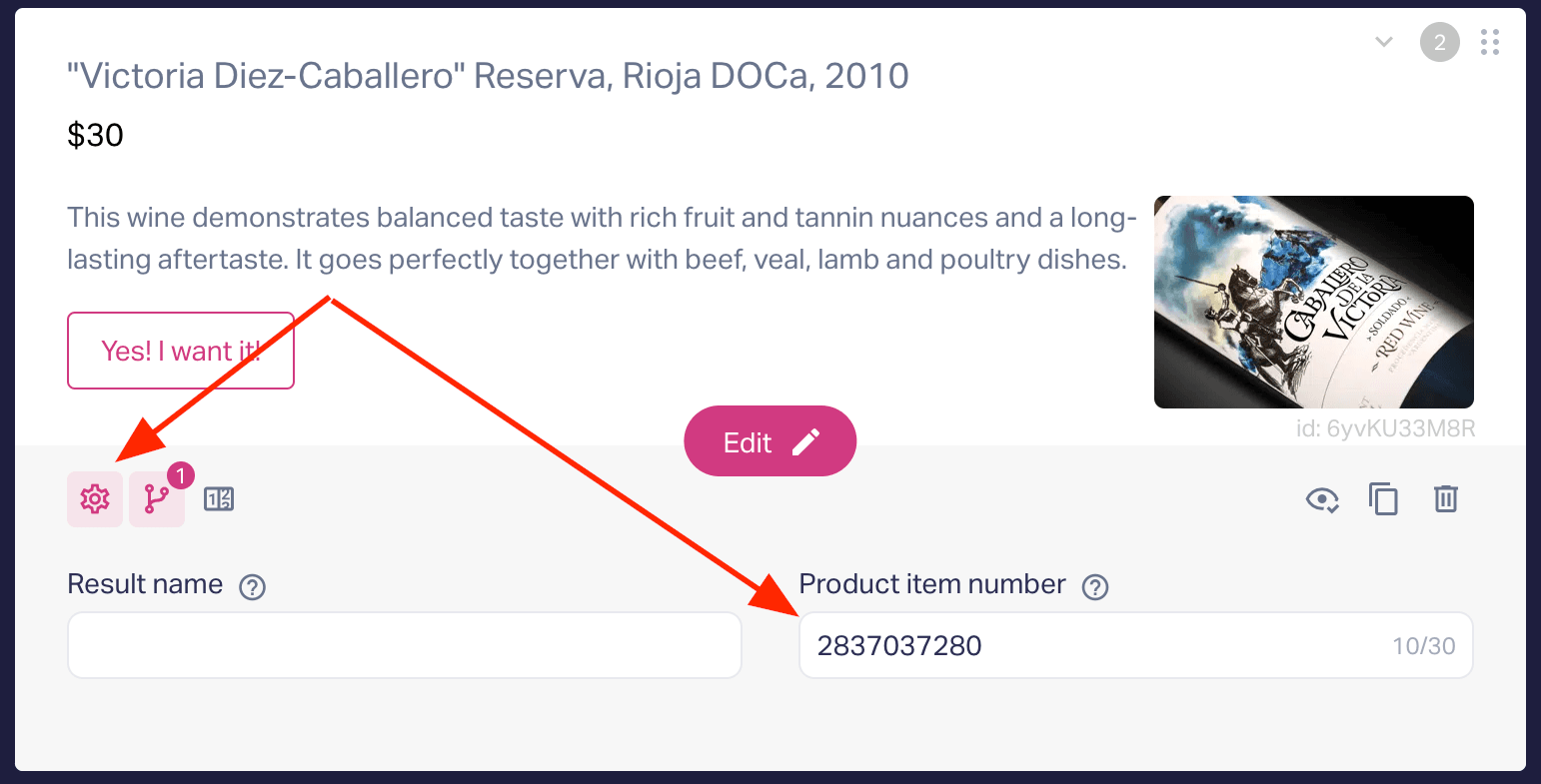Viewport: 1541px width, 784px height.
Task: Click the "Yes! I want it!" button
Action: pyautogui.click(x=181, y=351)
